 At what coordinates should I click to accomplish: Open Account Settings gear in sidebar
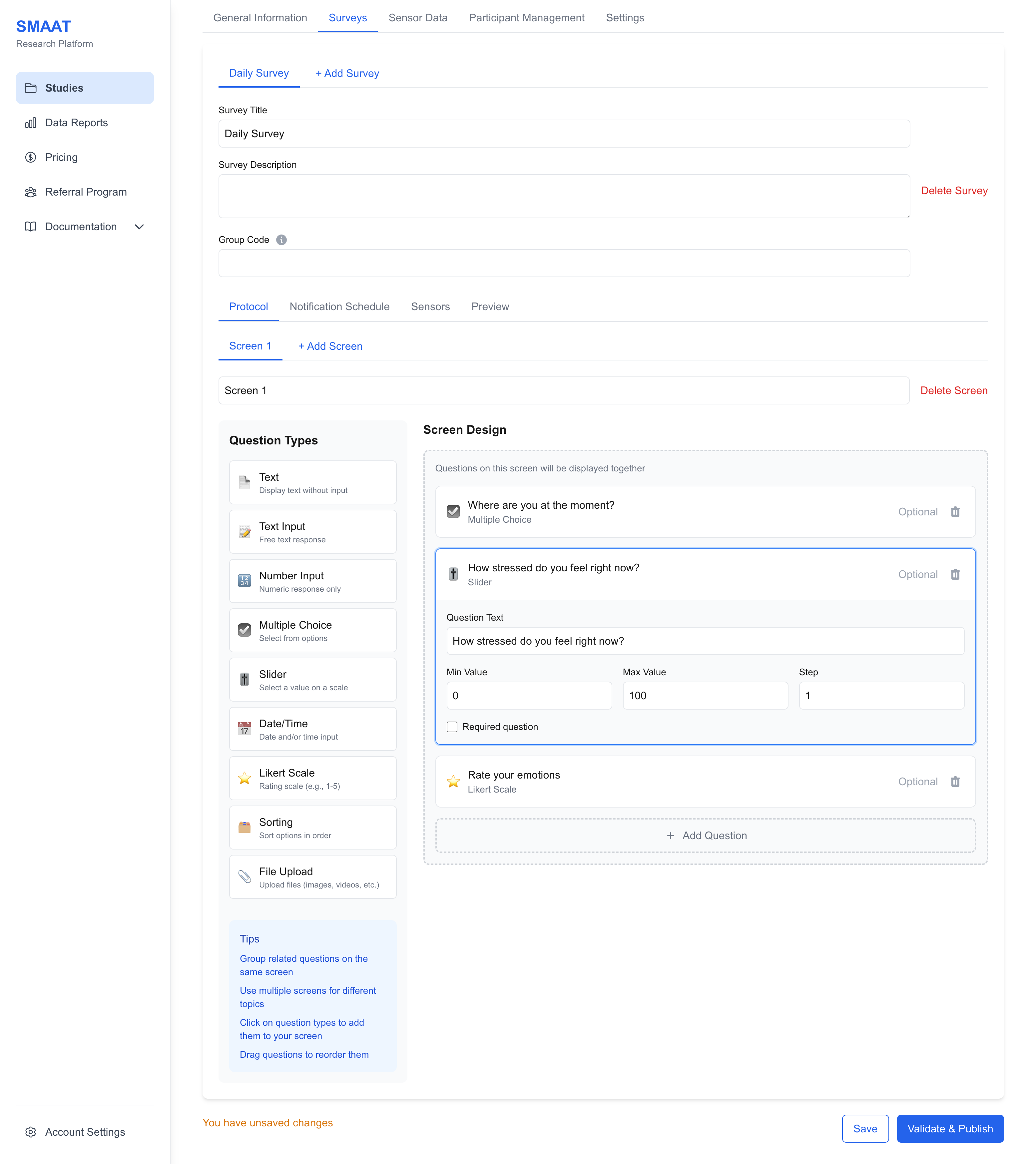pos(31,1132)
